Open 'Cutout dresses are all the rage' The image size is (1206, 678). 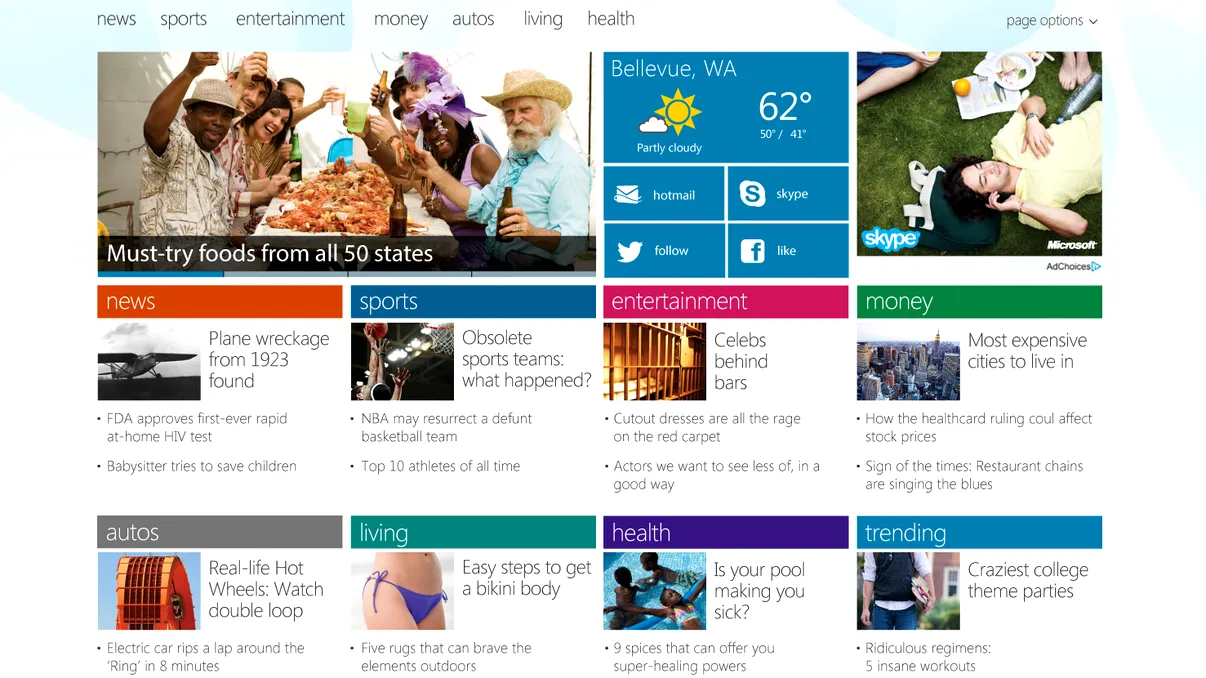pyautogui.click(x=707, y=428)
